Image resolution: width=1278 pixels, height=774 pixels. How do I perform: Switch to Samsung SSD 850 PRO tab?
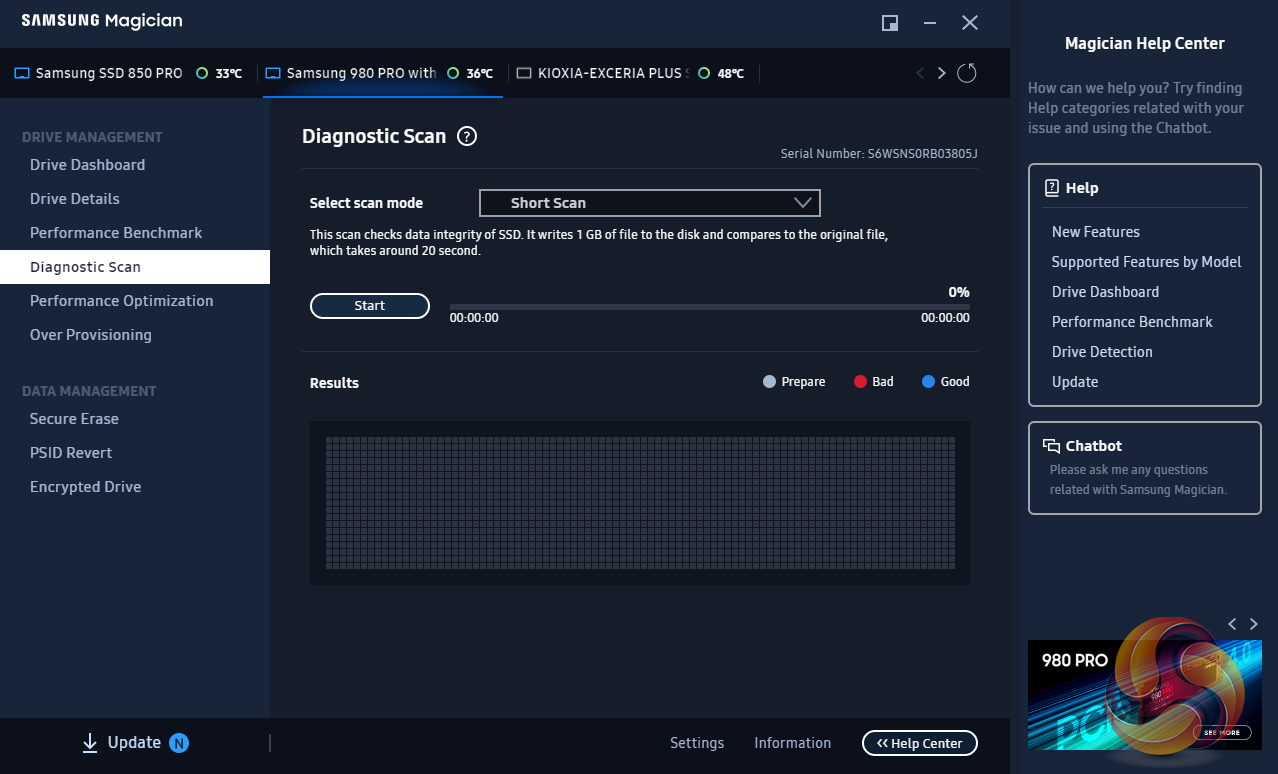pos(108,73)
